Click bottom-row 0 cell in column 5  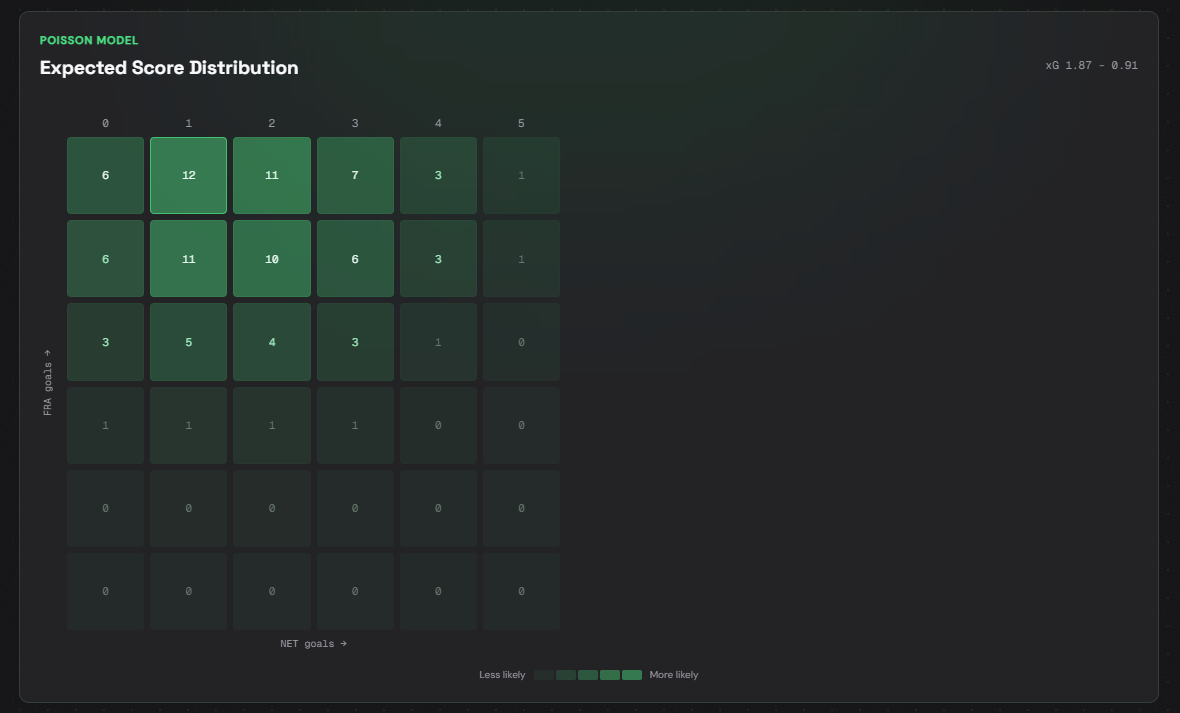(522, 591)
